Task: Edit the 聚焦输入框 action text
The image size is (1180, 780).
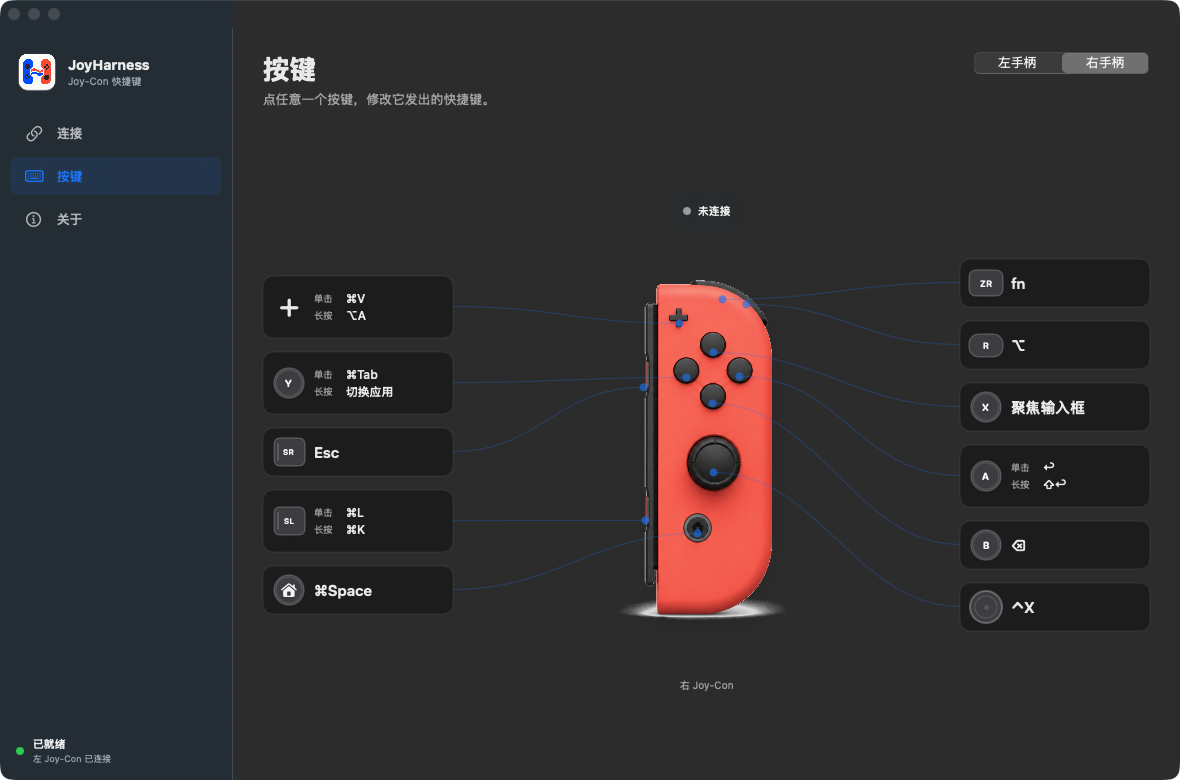Action: 1048,407
